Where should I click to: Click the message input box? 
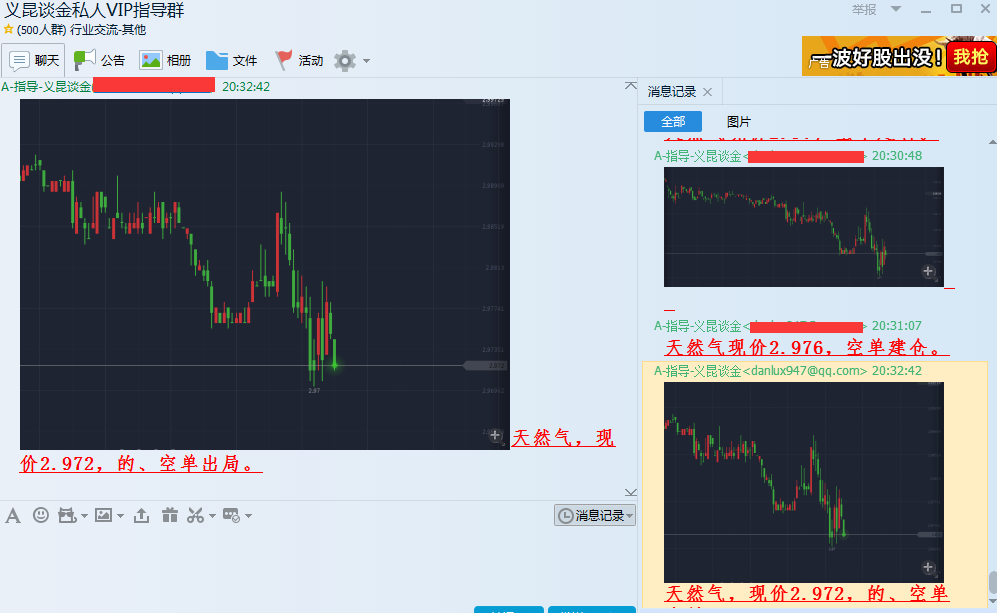(318, 566)
